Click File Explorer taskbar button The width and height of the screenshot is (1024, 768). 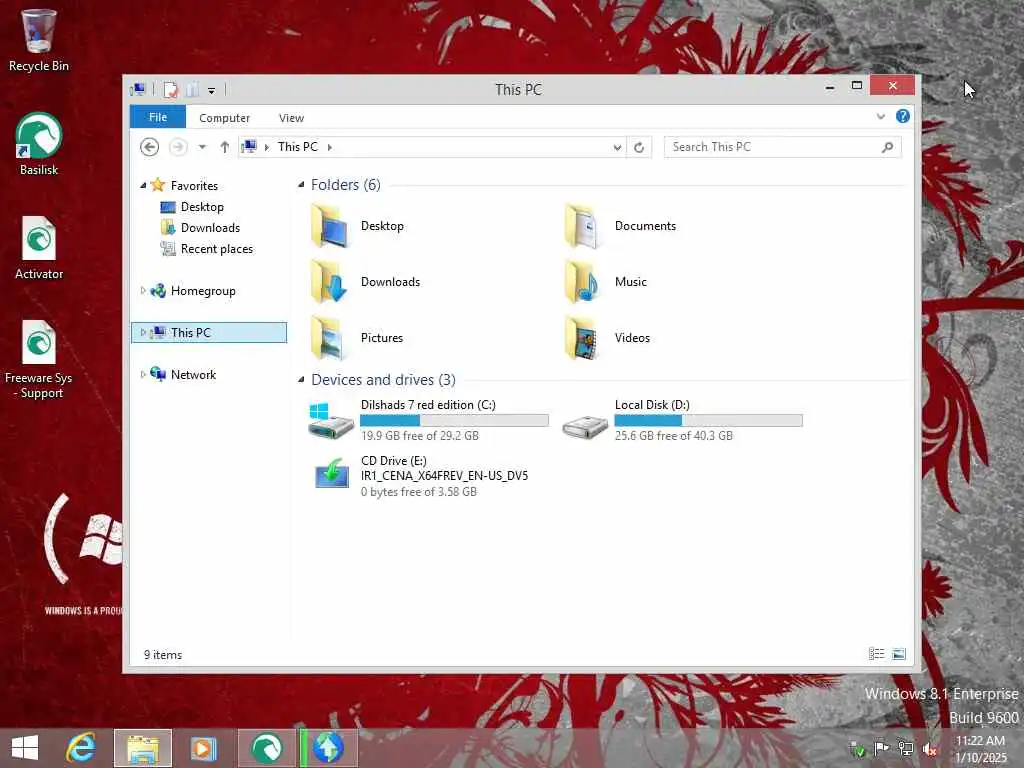[x=143, y=748]
